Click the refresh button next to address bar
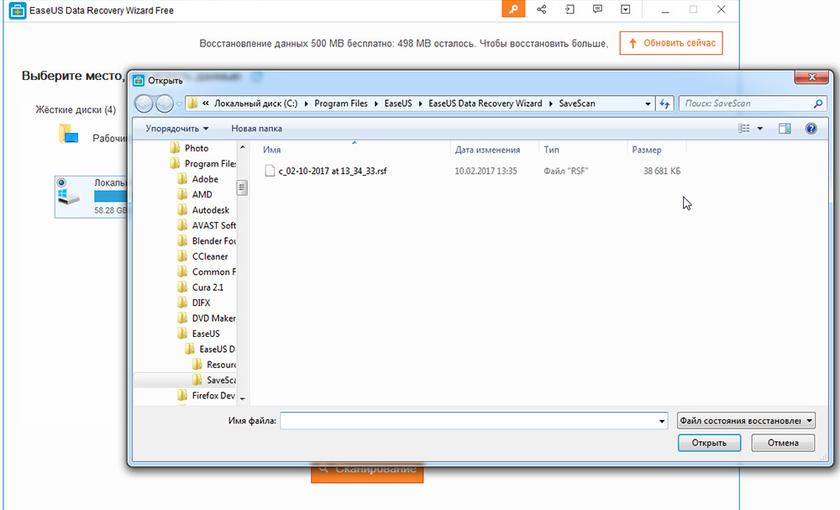Image resolution: width=840 pixels, height=510 pixels. click(x=664, y=103)
